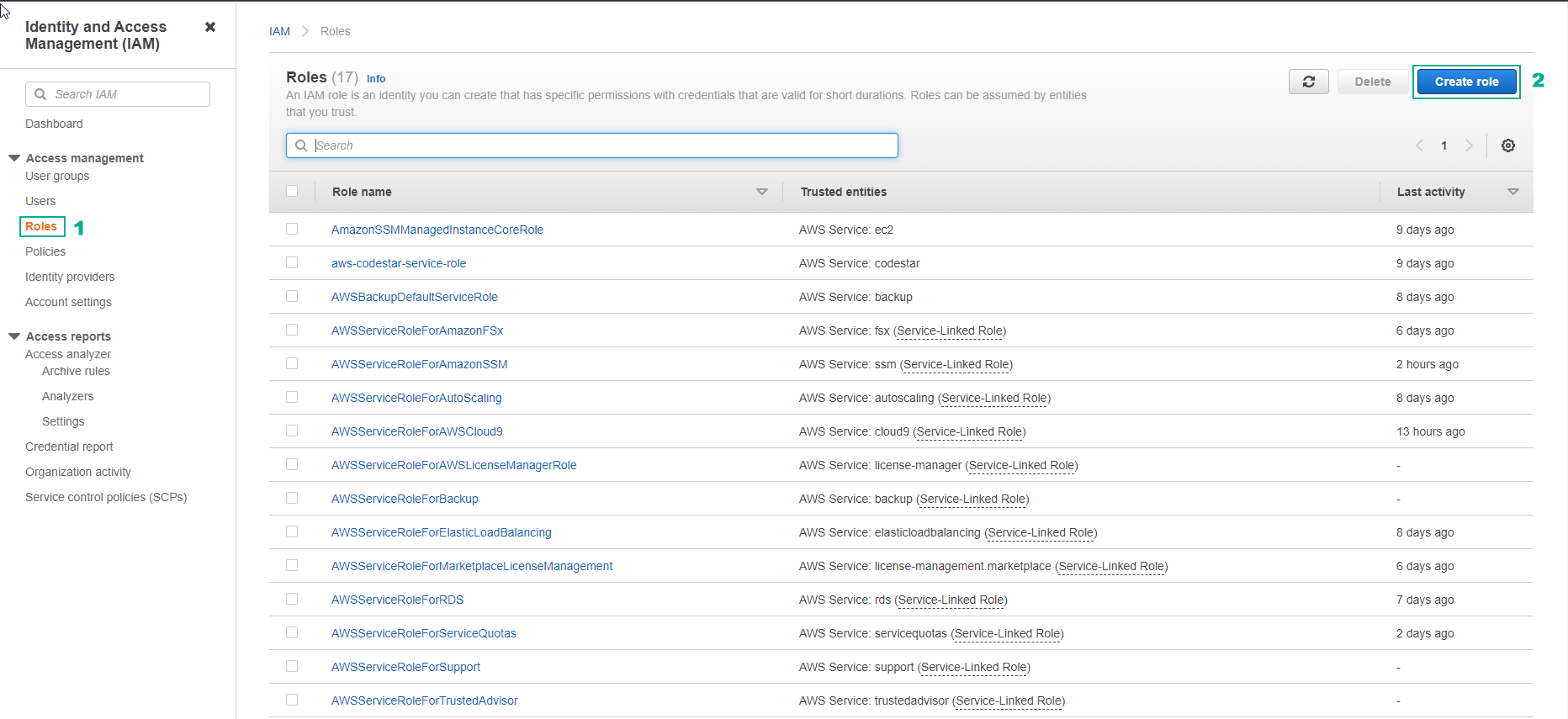Open Access analyzer in the sidebar

[x=68, y=354]
